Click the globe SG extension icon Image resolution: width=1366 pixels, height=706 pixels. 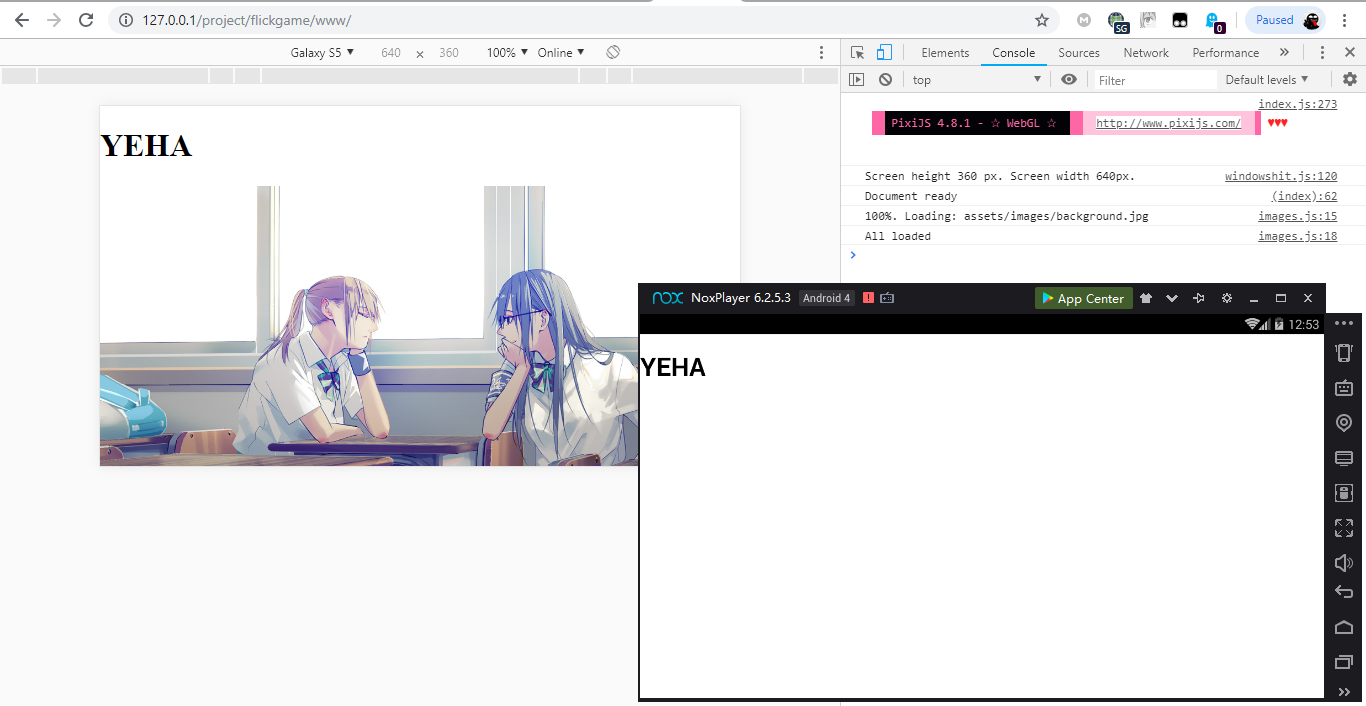pos(1118,20)
